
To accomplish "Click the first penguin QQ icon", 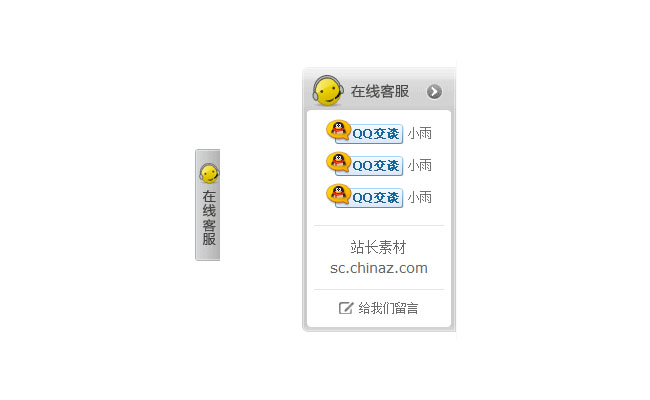I will pyautogui.click(x=338, y=130).
